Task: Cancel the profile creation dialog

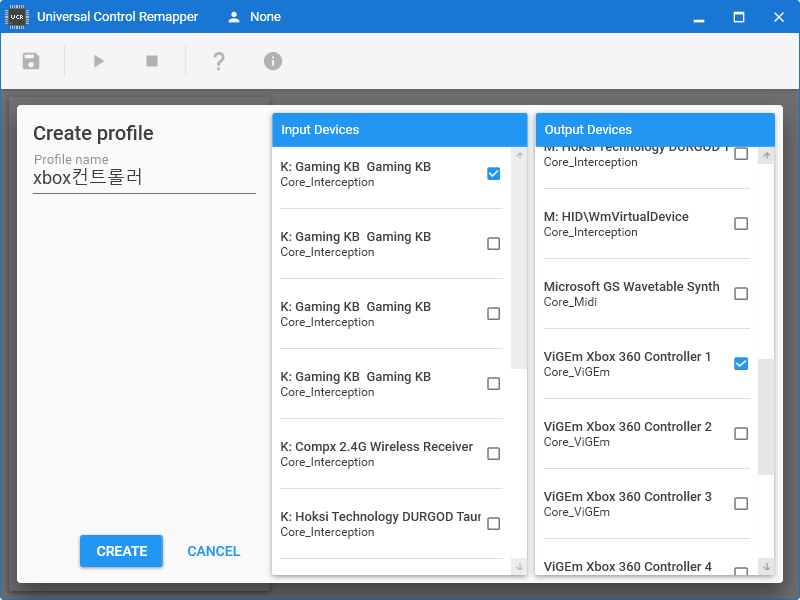Action: (x=214, y=551)
